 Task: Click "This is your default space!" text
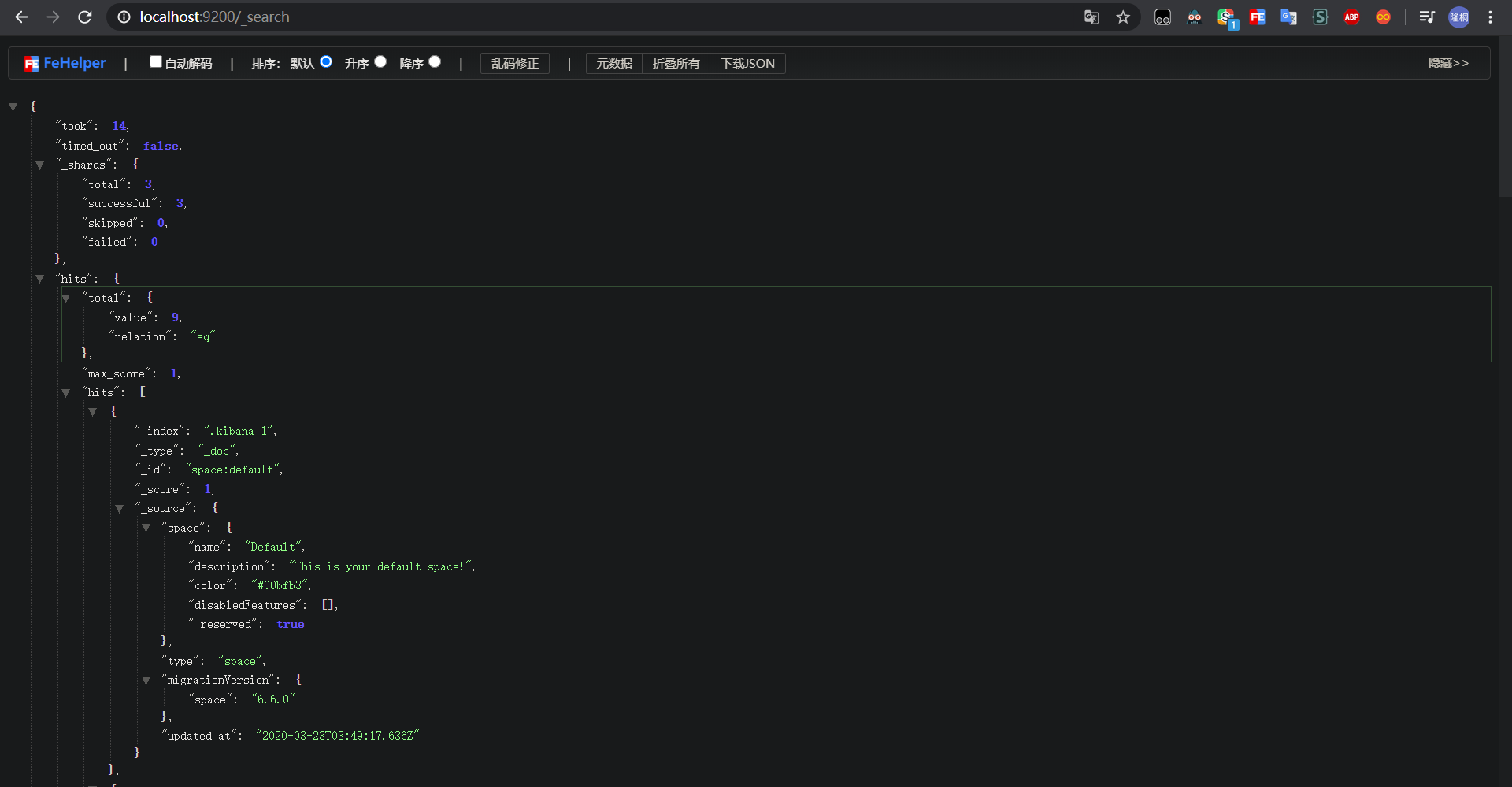click(x=380, y=566)
